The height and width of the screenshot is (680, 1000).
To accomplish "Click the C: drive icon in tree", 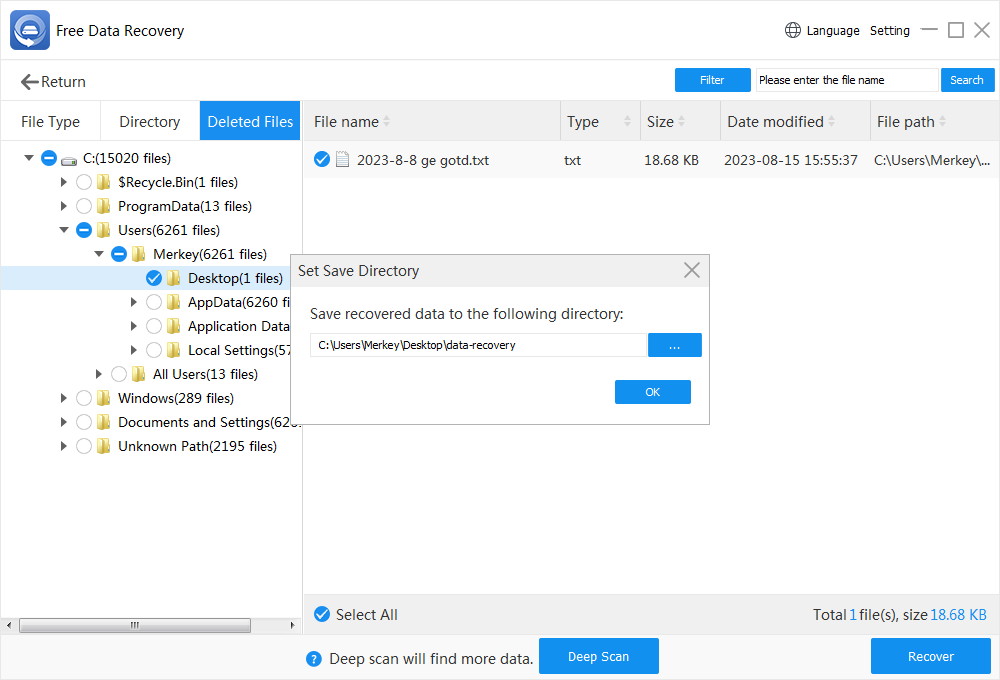I will 69,159.
